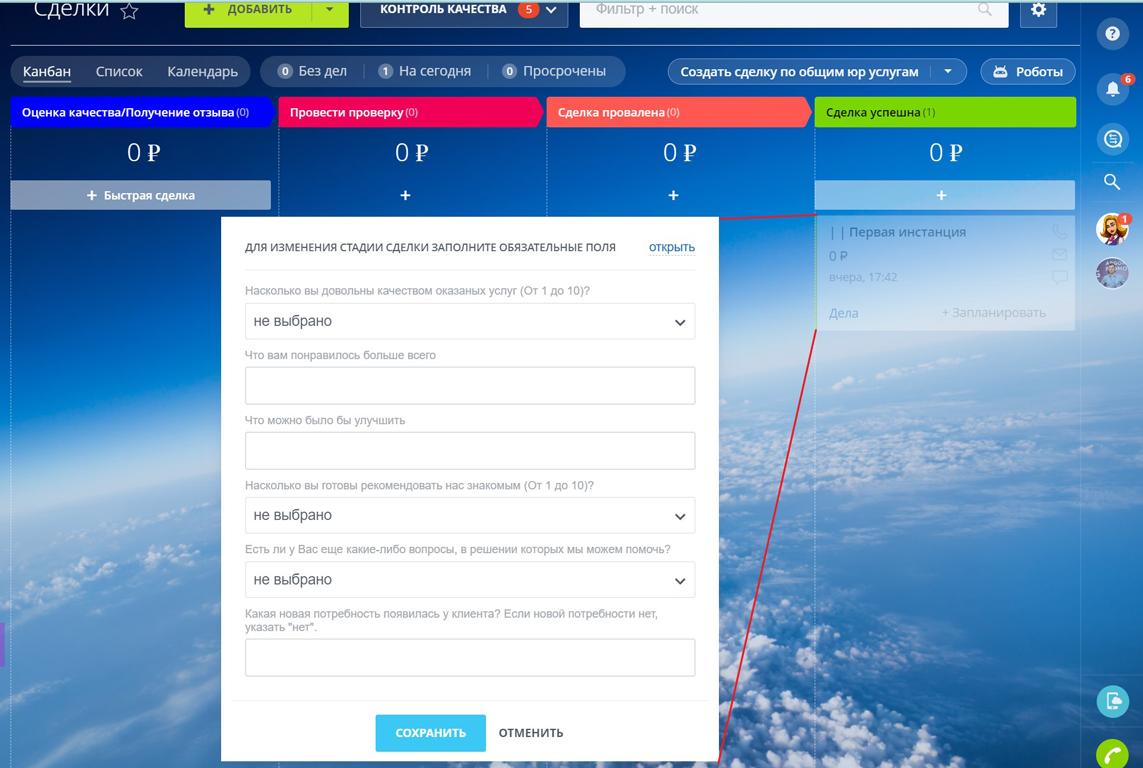The width and height of the screenshot is (1143, 768).
Task: Click the открыть link in dialog
Action: pos(671,247)
